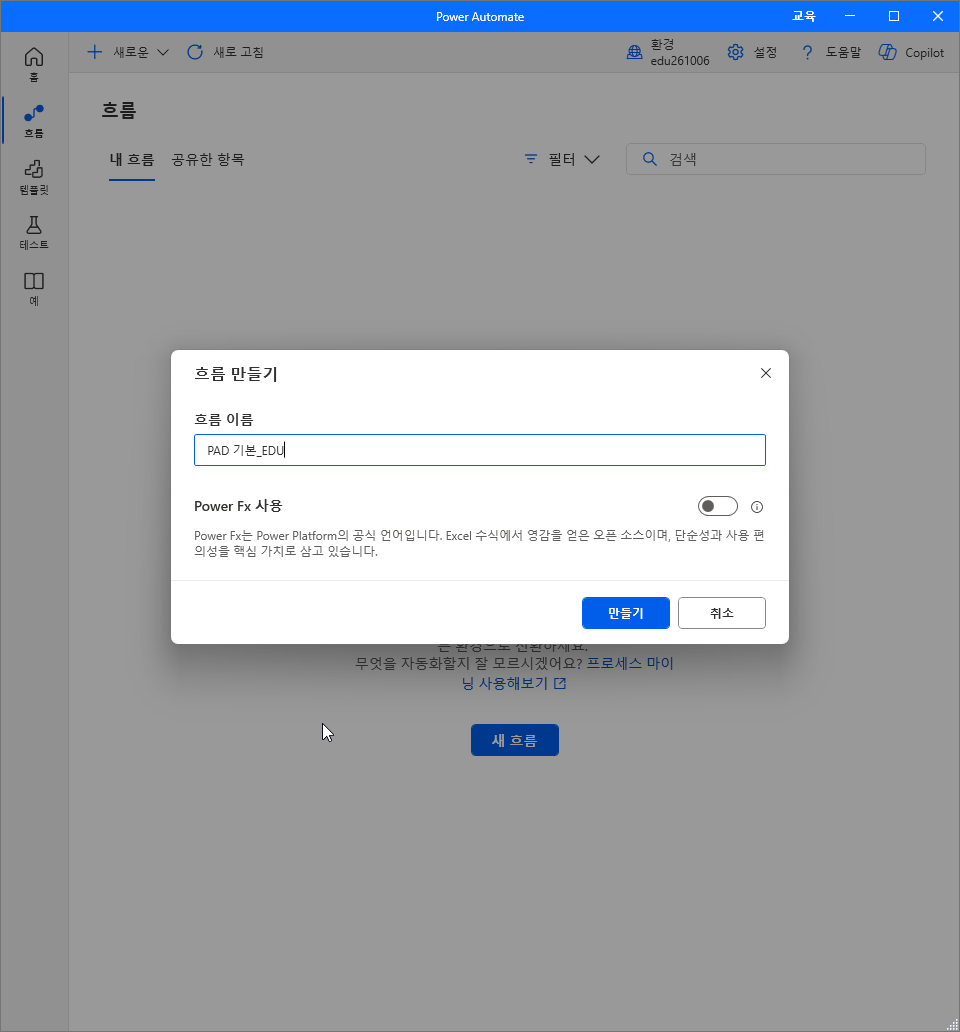Click the Power Fx info icon
The height and width of the screenshot is (1032, 960).
tap(757, 507)
